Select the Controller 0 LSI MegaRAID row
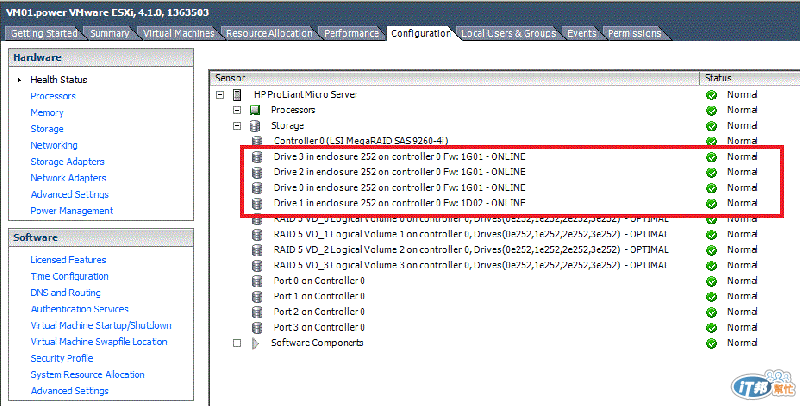800x406 pixels. pyautogui.click(x=361, y=141)
